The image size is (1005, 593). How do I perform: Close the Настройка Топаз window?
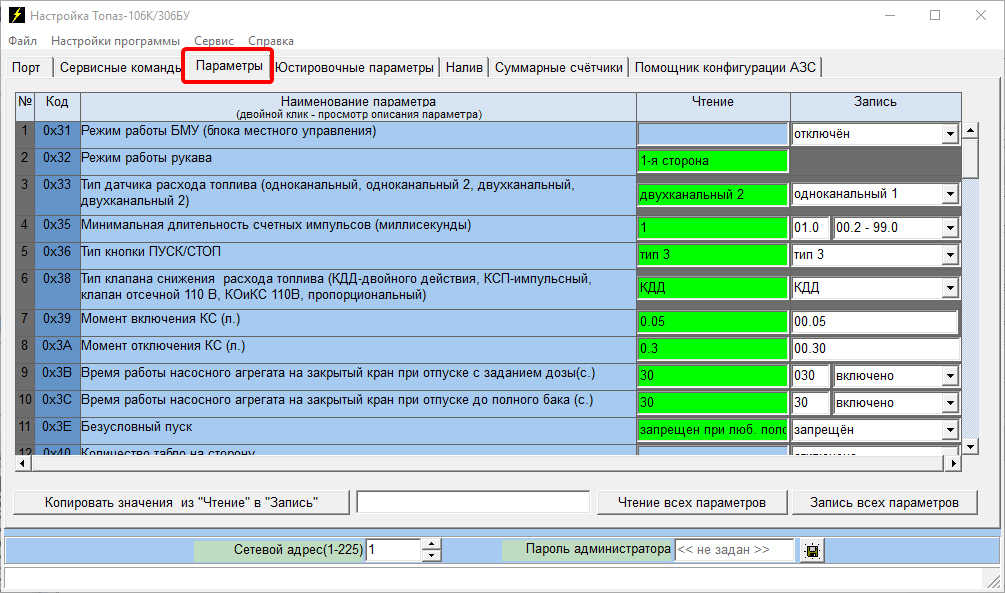coord(981,15)
